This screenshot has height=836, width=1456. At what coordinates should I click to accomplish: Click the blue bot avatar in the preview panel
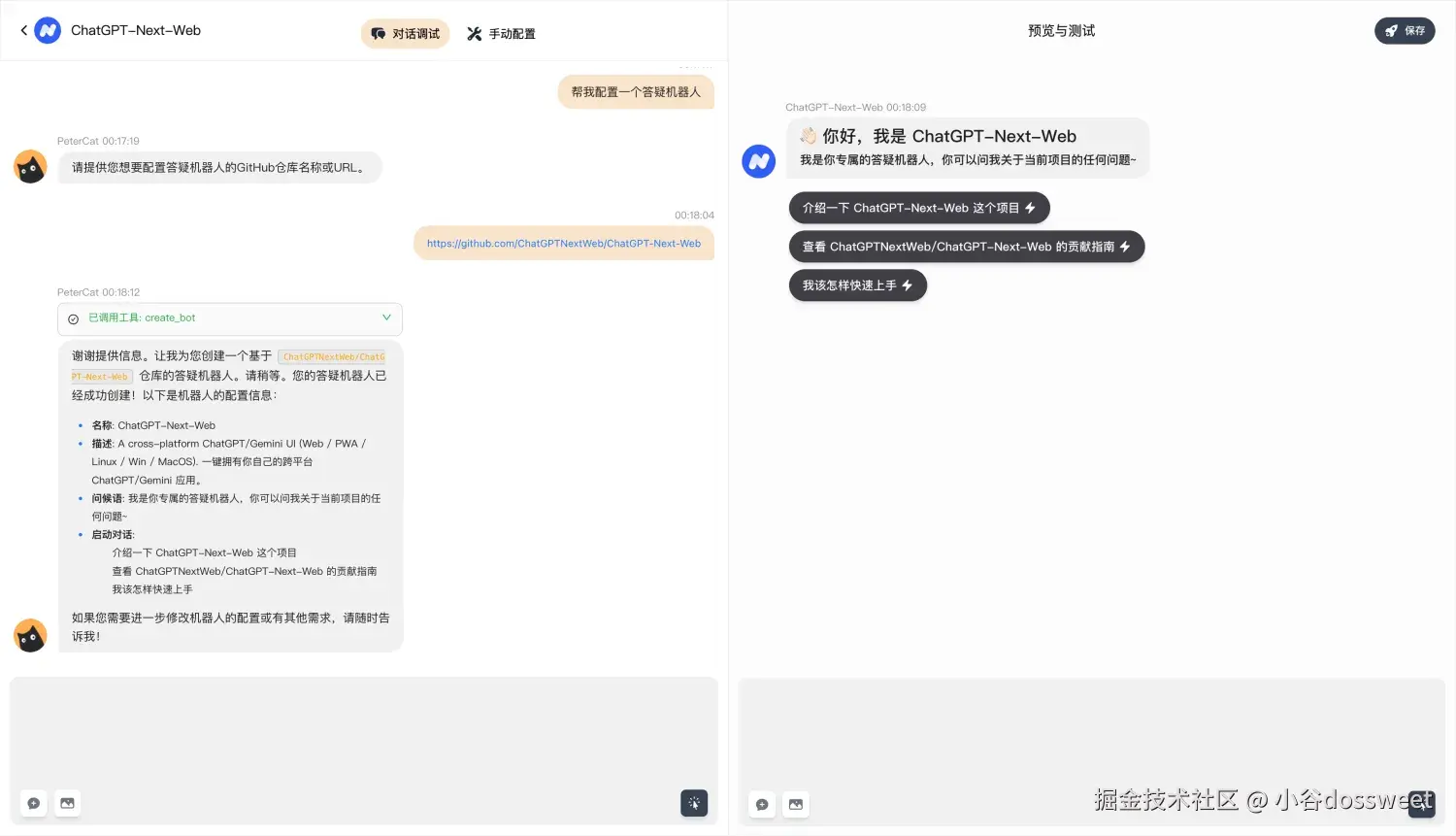point(759,161)
